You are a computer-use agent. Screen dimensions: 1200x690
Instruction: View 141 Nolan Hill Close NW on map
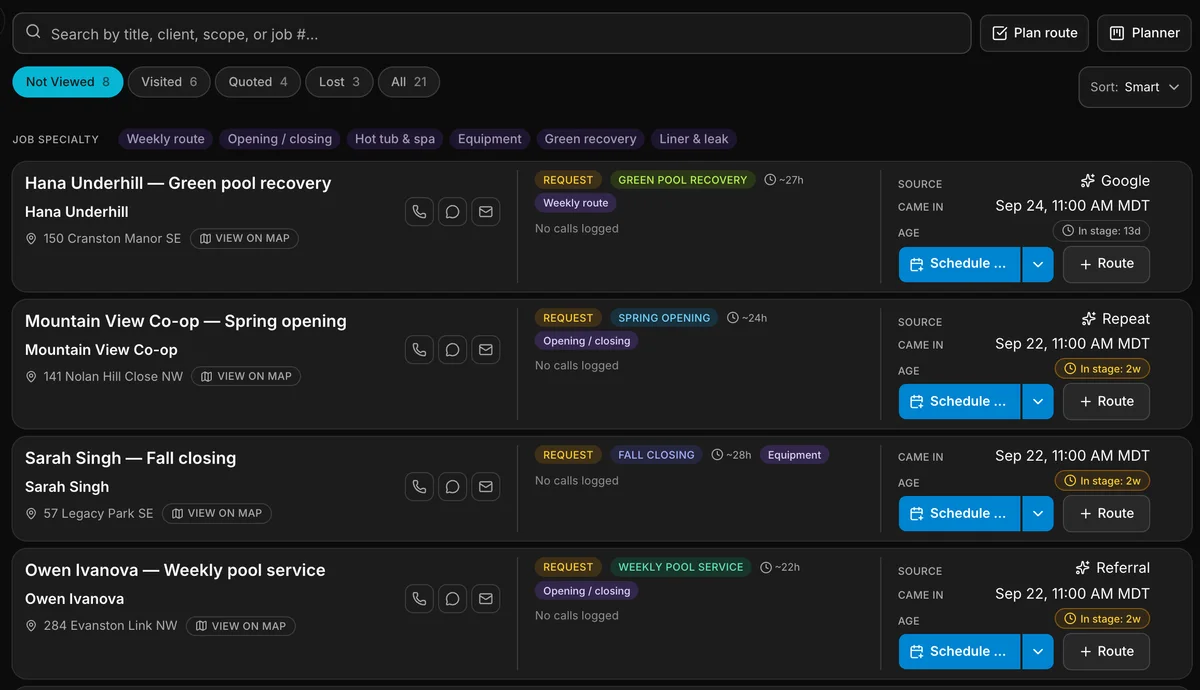tap(246, 376)
